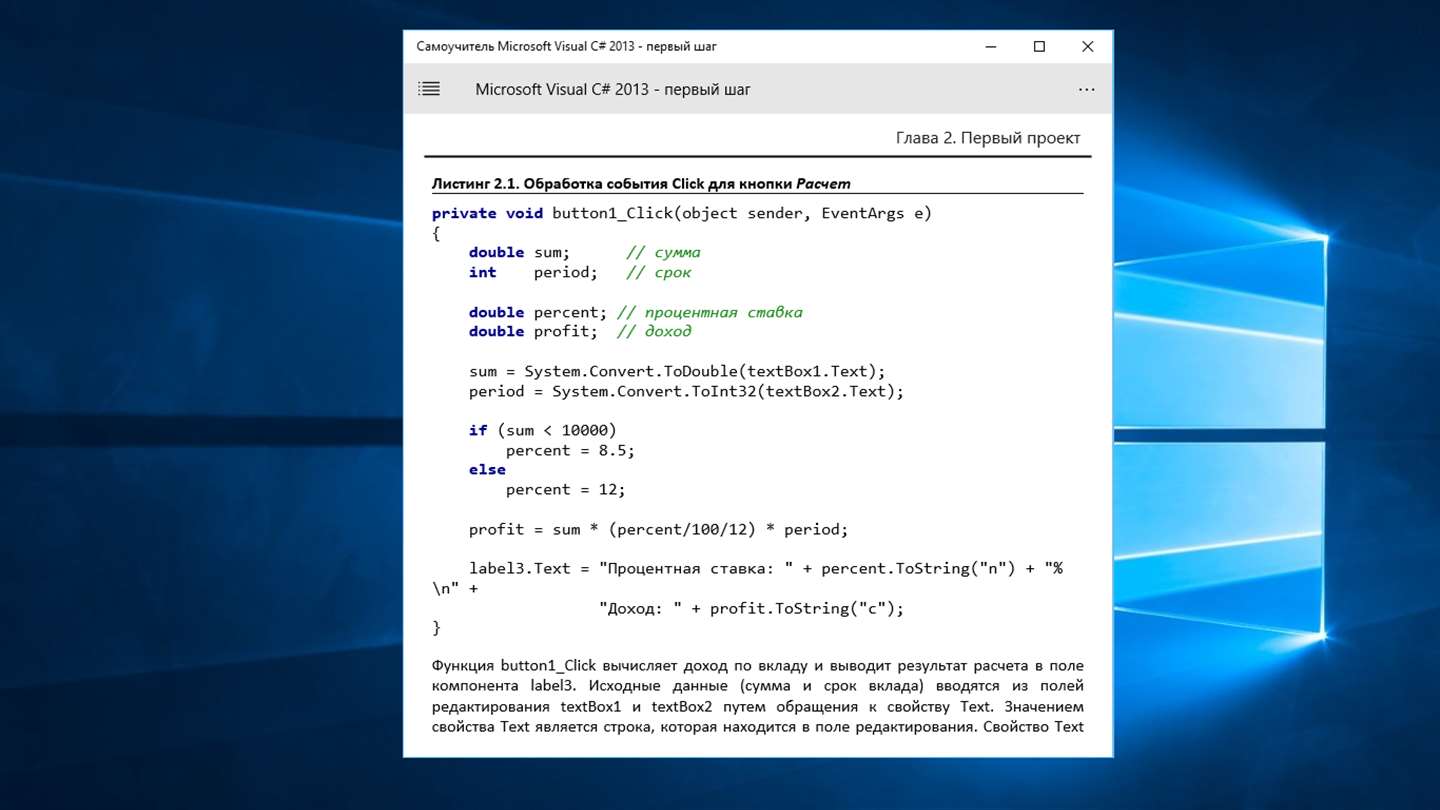This screenshot has height=810, width=1440.
Task: Click the declaration 'double percent;'
Action: click(x=538, y=312)
